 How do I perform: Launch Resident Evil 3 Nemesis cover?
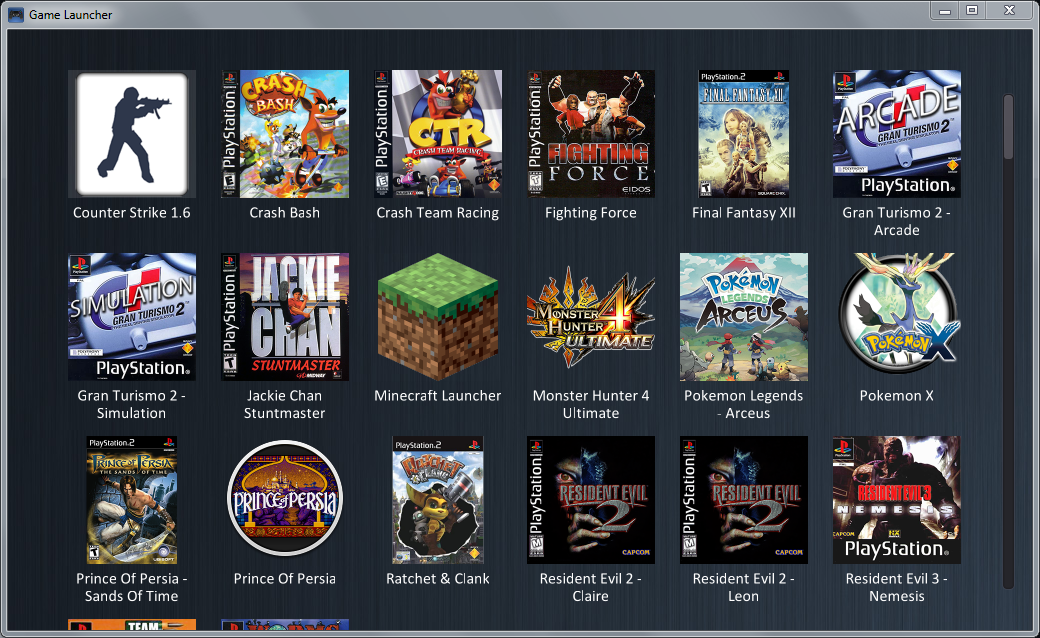(897, 499)
